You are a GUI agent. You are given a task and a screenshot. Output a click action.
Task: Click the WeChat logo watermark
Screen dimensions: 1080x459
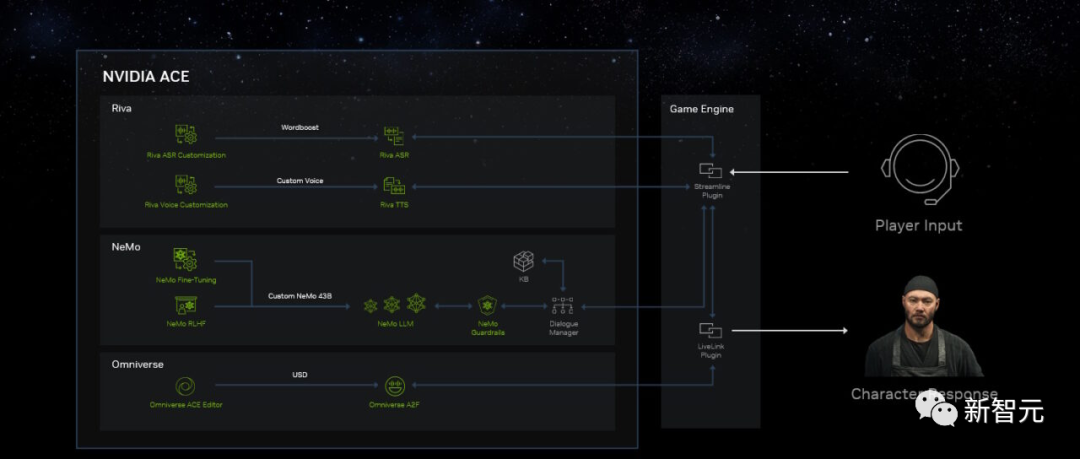coord(937,411)
